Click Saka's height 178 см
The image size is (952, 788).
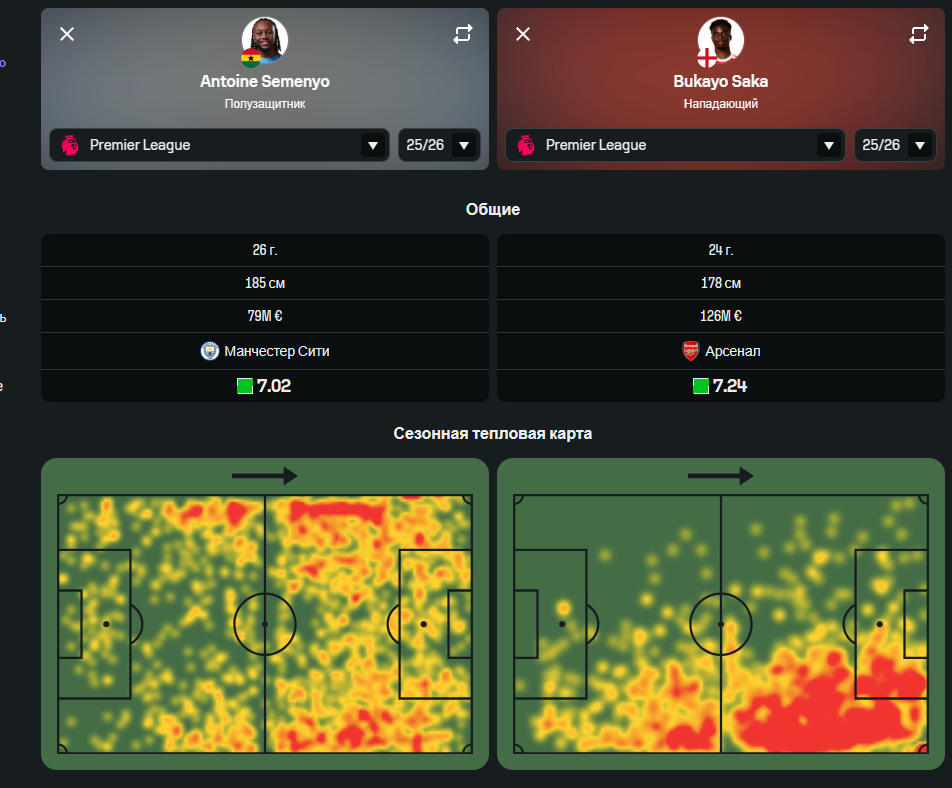tap(721, 283)
